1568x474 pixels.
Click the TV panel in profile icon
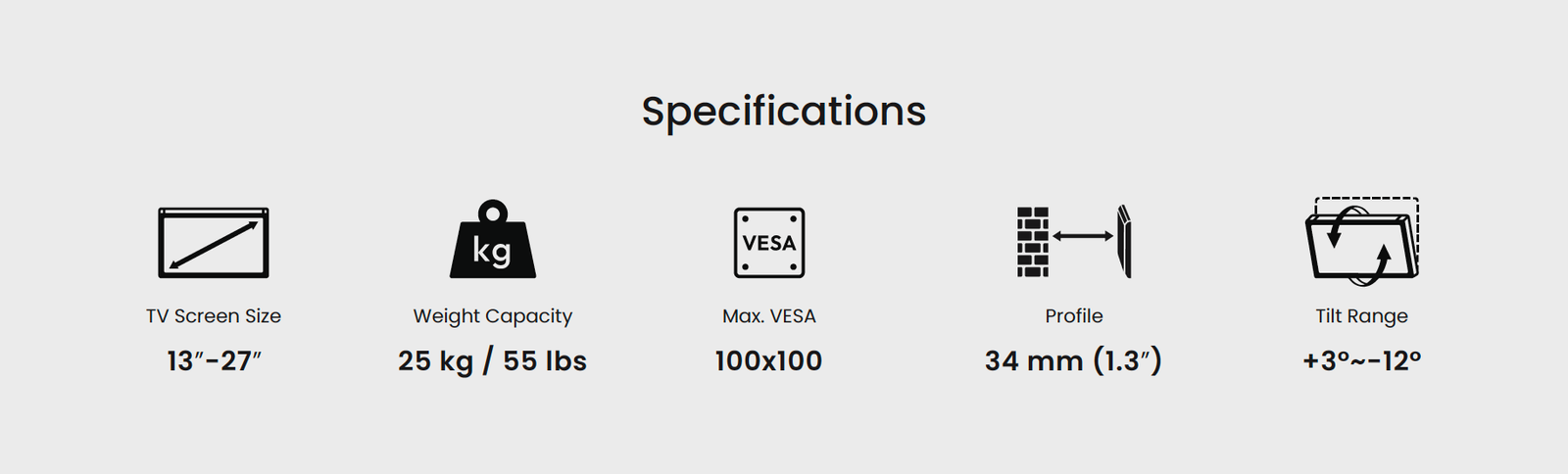tap(1125, 241)
